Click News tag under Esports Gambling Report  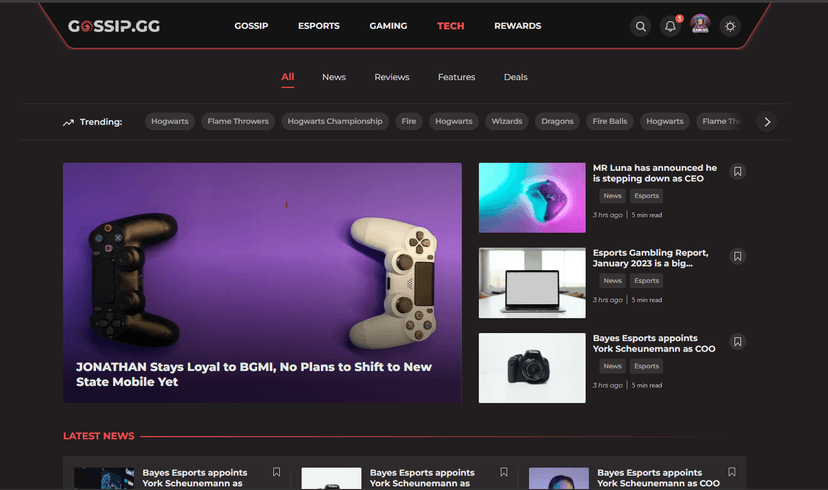tap(613, 281)
